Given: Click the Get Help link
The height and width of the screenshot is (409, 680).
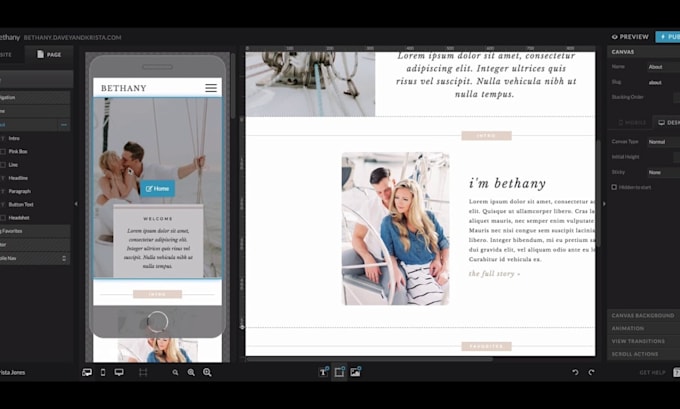Looking at the screenshot, I should (x=652, y=373).
